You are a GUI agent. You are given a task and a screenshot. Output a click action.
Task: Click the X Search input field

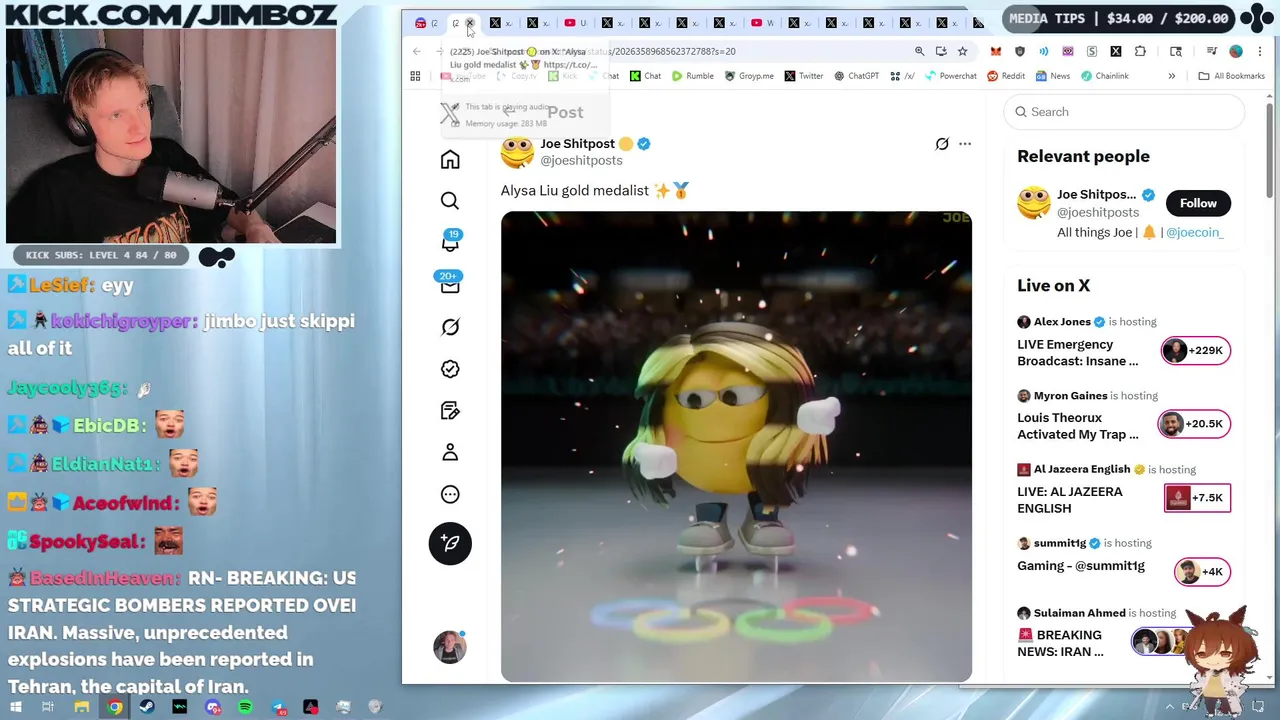point(1124,112)
